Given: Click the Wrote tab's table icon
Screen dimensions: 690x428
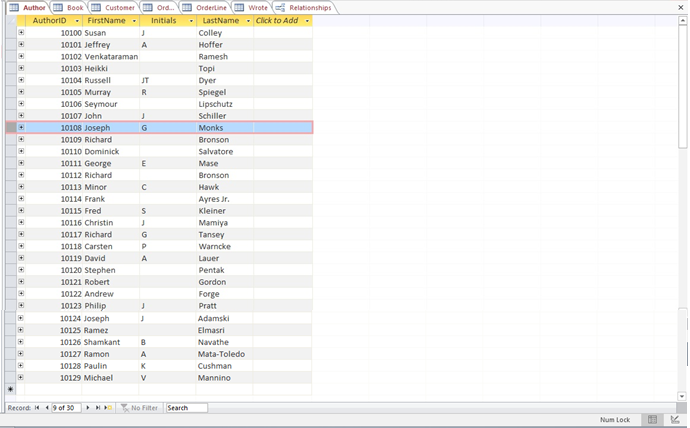Looking at the screenshot, I should 239,7.
